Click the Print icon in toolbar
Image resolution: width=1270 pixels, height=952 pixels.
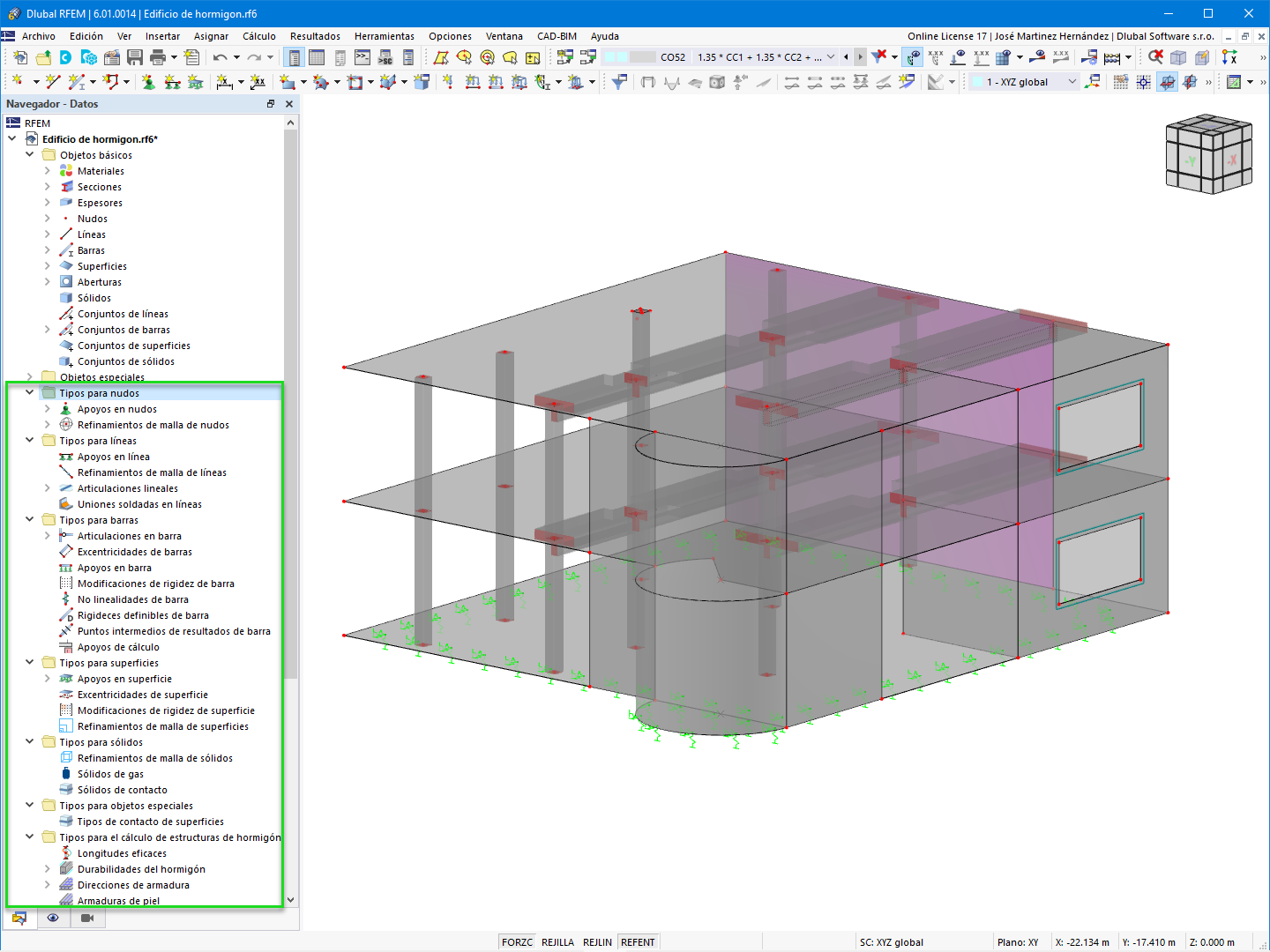[158, 57]
